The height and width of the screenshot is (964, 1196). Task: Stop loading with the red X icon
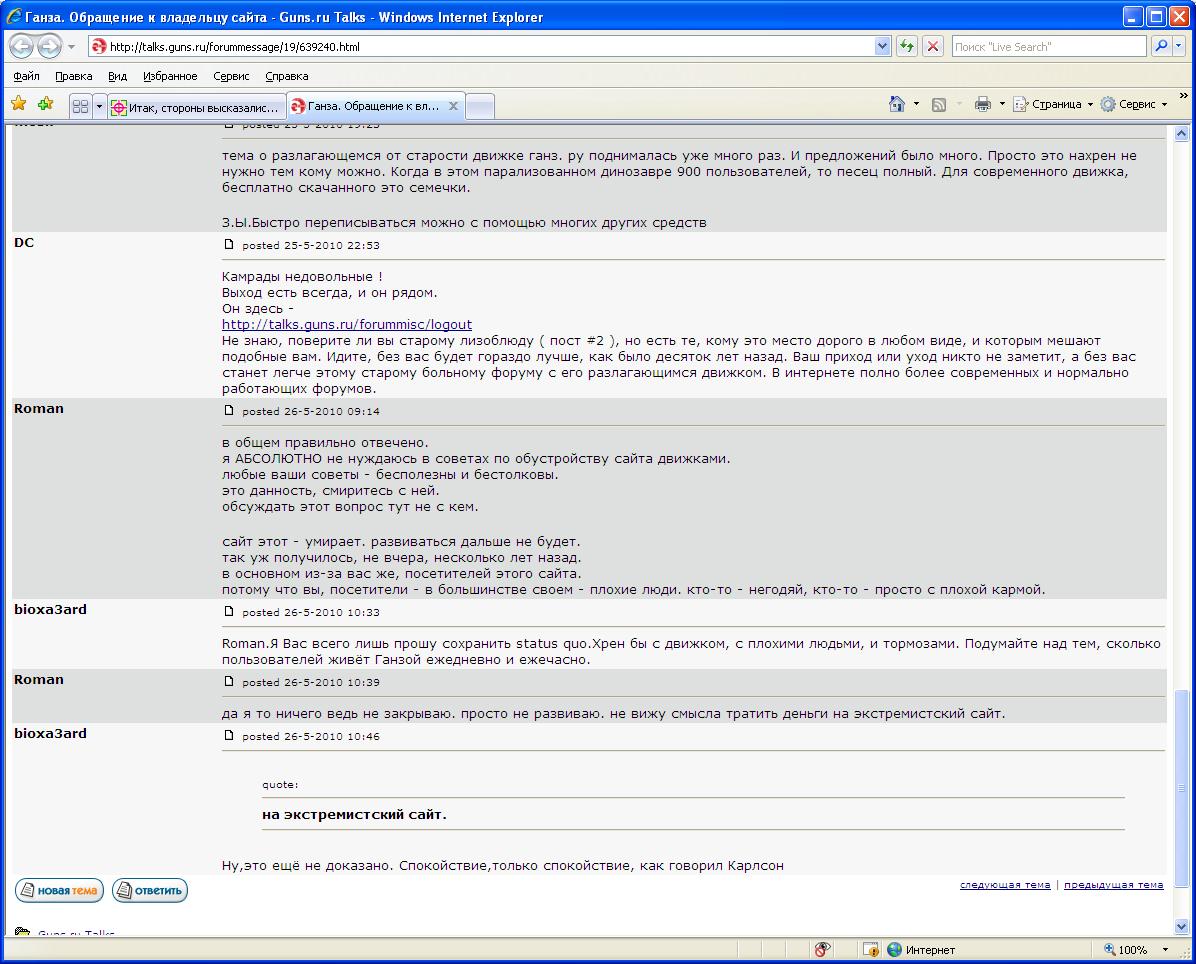(x=933, y=47)
